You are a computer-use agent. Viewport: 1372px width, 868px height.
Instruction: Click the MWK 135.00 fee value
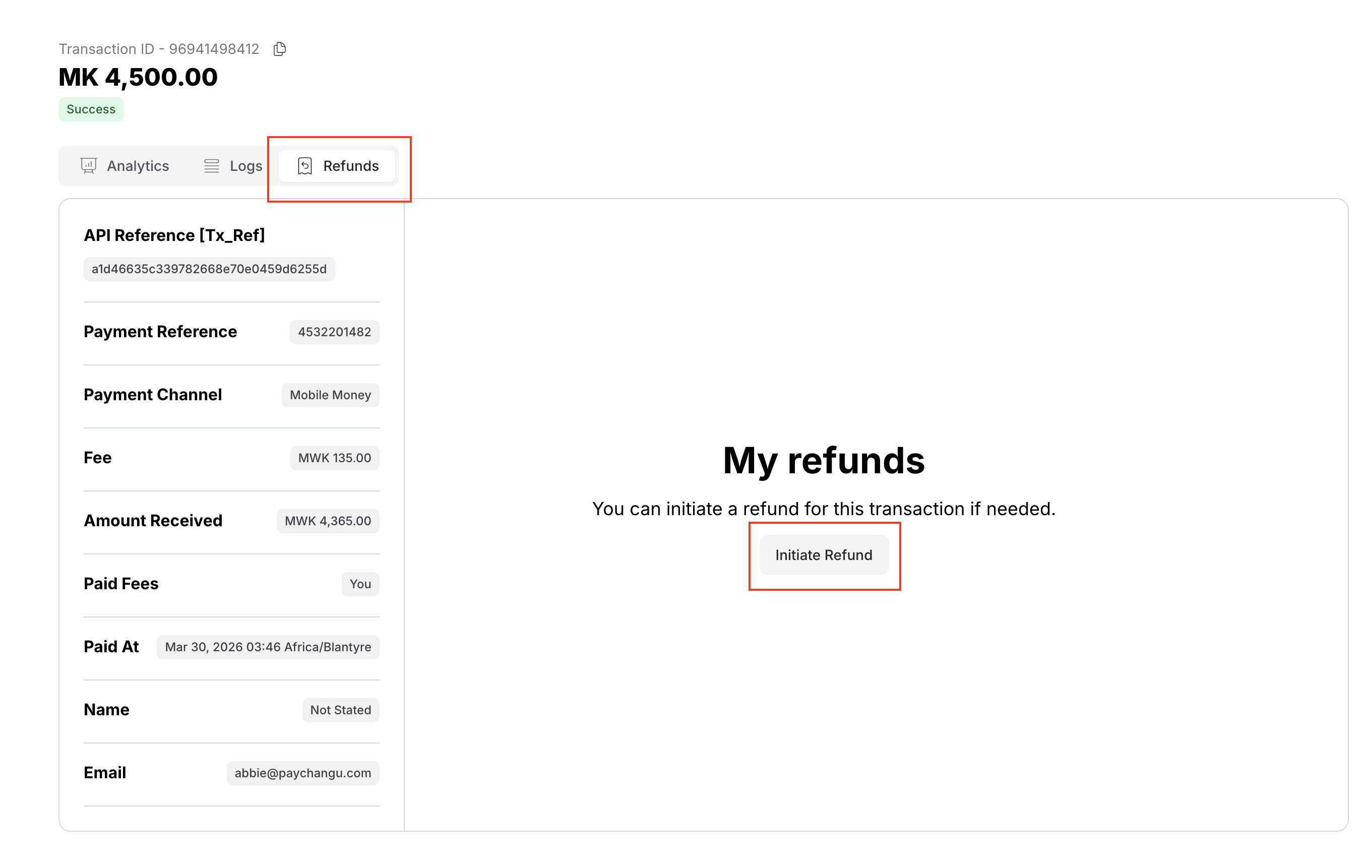[x=335, y=458]
